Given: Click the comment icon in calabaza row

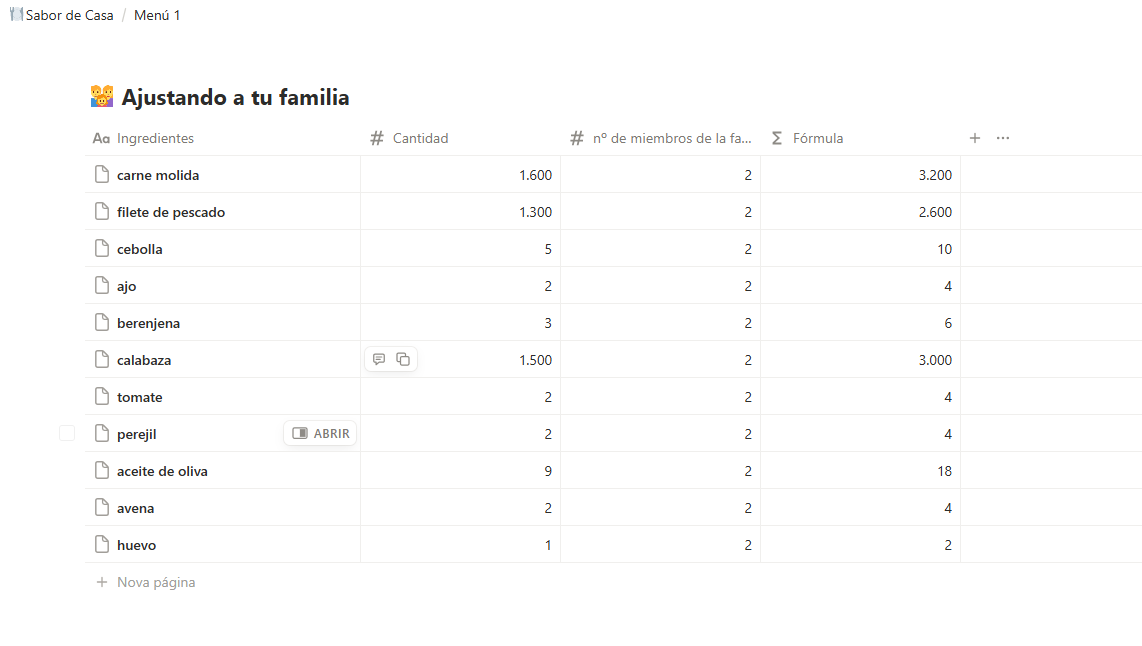Looking at the screenshot, I should 379,359.
